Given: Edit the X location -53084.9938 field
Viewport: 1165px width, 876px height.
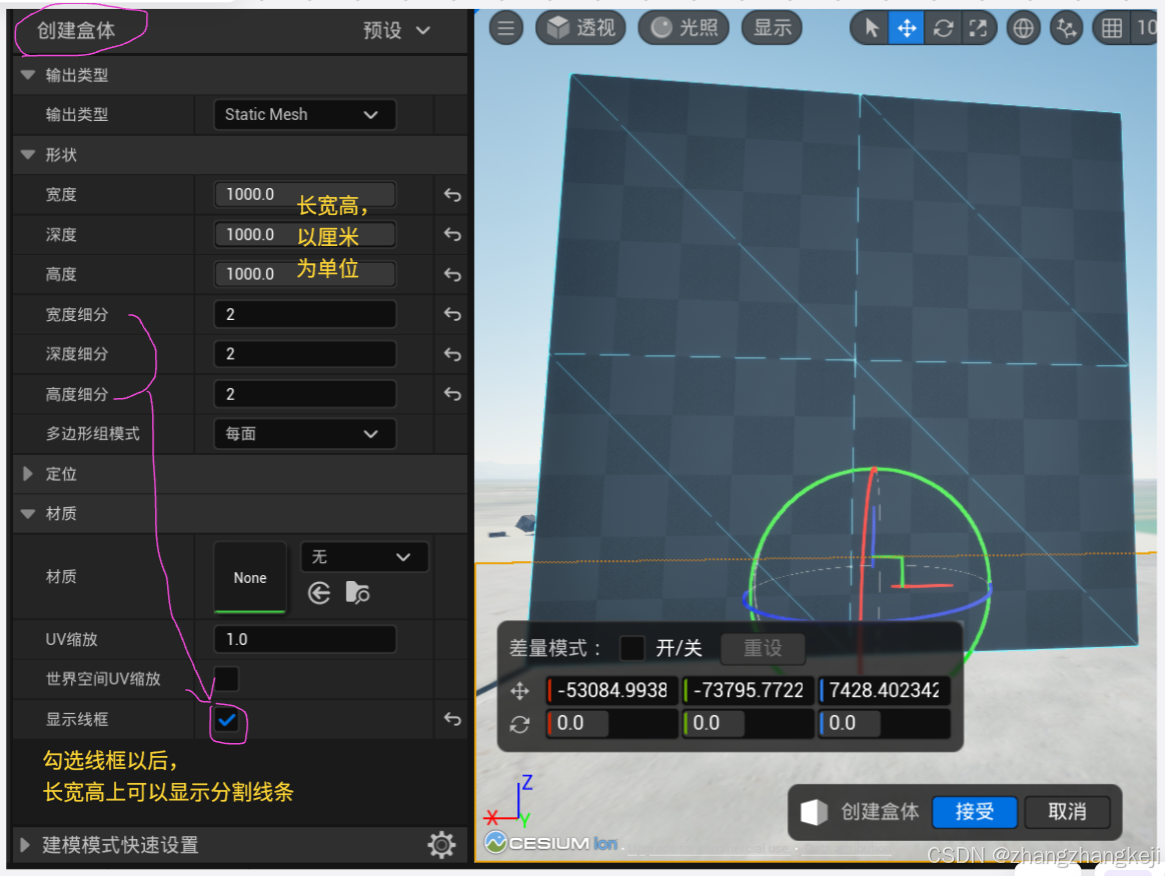Looking at the screenshot, I should [x=611, y=690].
